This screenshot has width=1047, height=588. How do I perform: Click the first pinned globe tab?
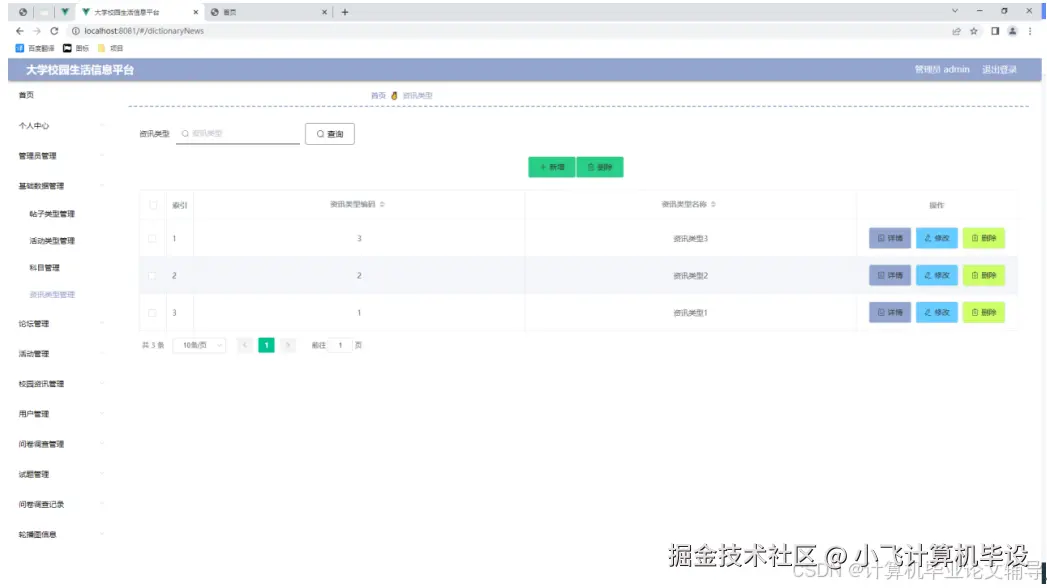pos(23,12)
